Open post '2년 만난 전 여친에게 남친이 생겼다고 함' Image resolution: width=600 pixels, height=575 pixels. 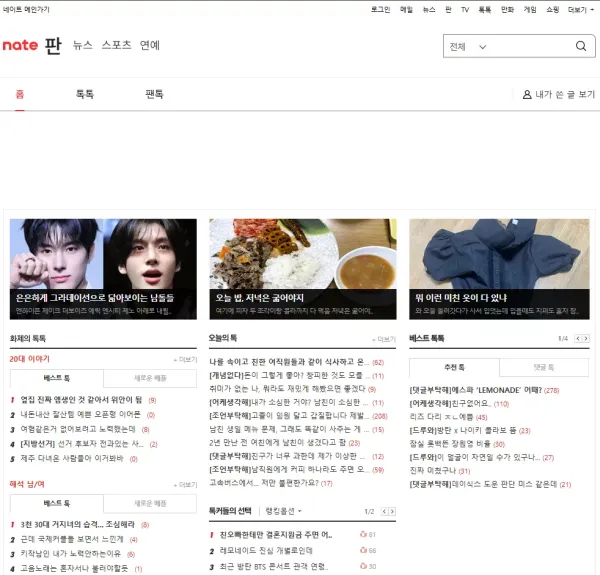click(277, 443)
